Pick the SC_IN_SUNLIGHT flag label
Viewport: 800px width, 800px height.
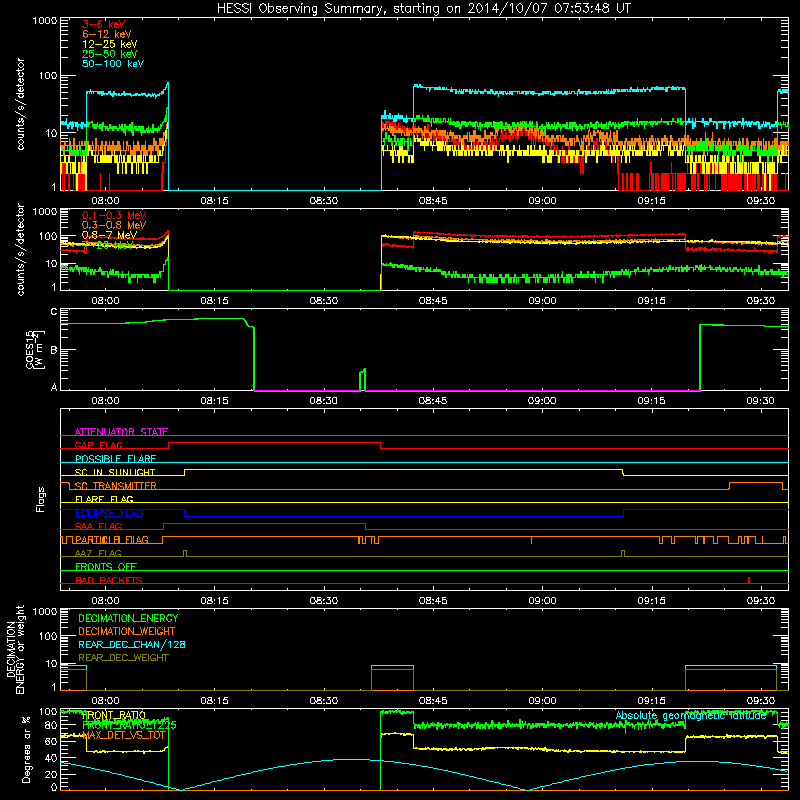coord(115,472)
